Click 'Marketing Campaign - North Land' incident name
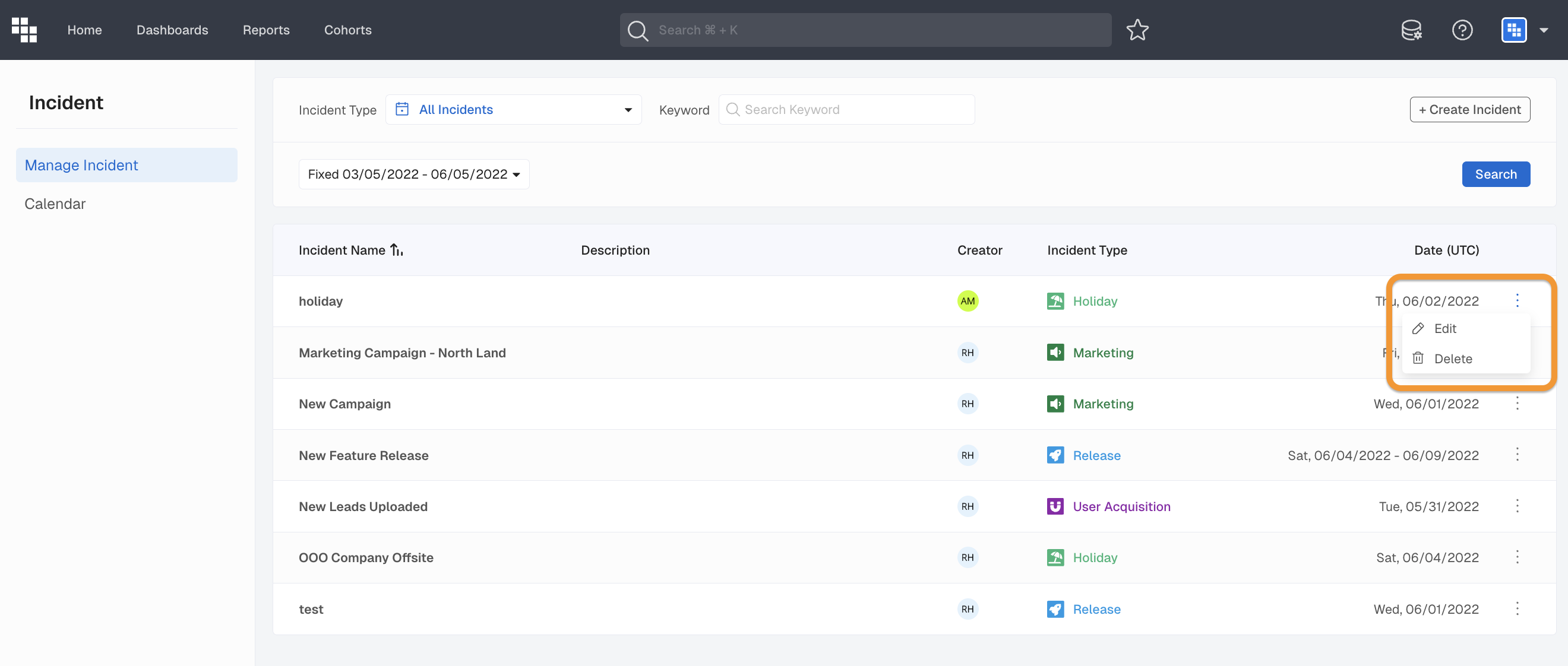Image resolution: width=1568 pixels, height=666 pixels. point(402,353)
